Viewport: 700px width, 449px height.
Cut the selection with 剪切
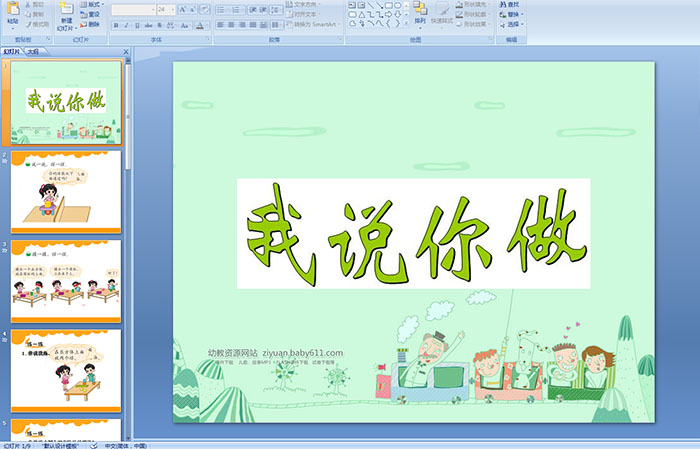tap(34, 4)
